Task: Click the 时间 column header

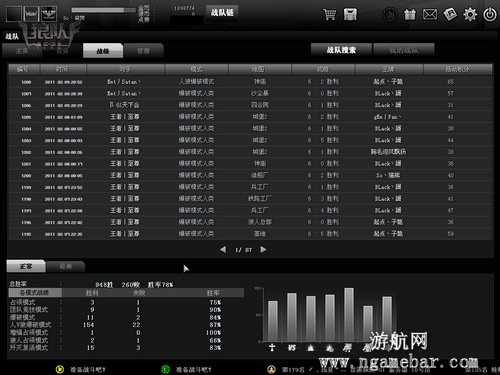Action: (63, 69)
